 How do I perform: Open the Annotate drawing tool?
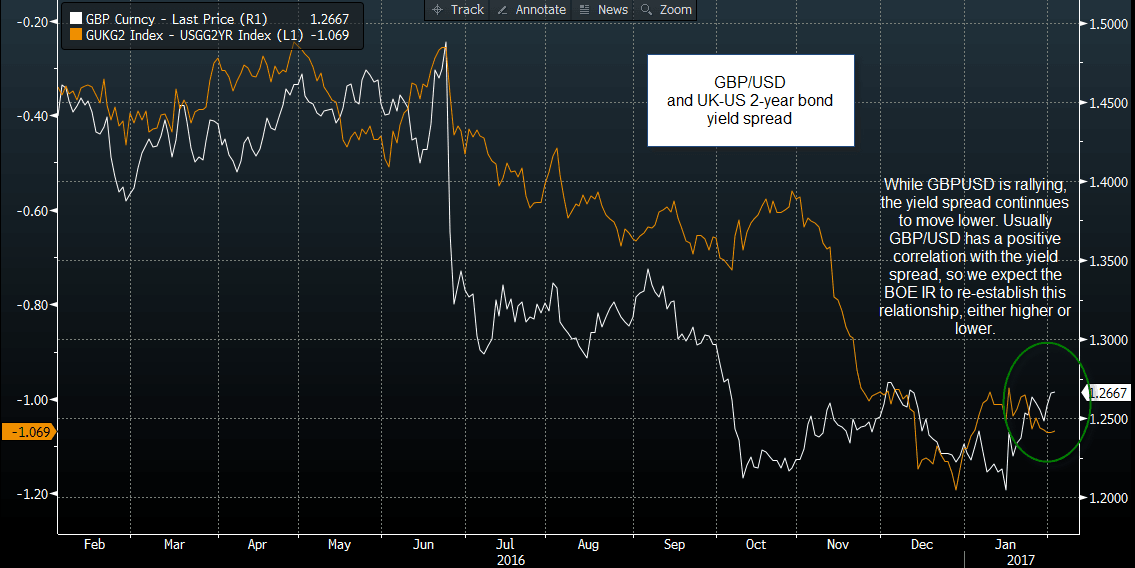point(531,9)
